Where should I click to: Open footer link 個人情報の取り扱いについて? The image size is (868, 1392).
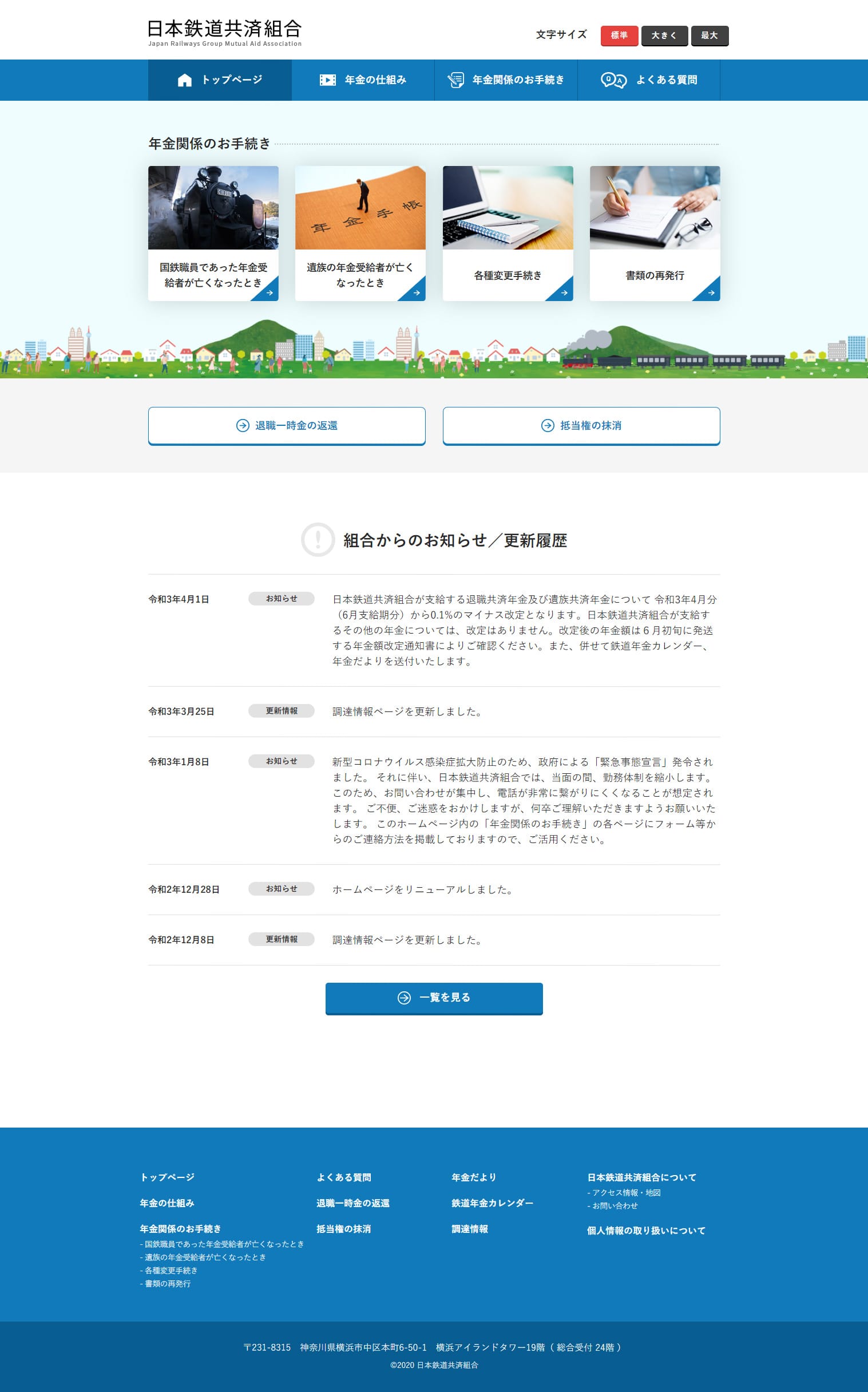(646, 1231)
